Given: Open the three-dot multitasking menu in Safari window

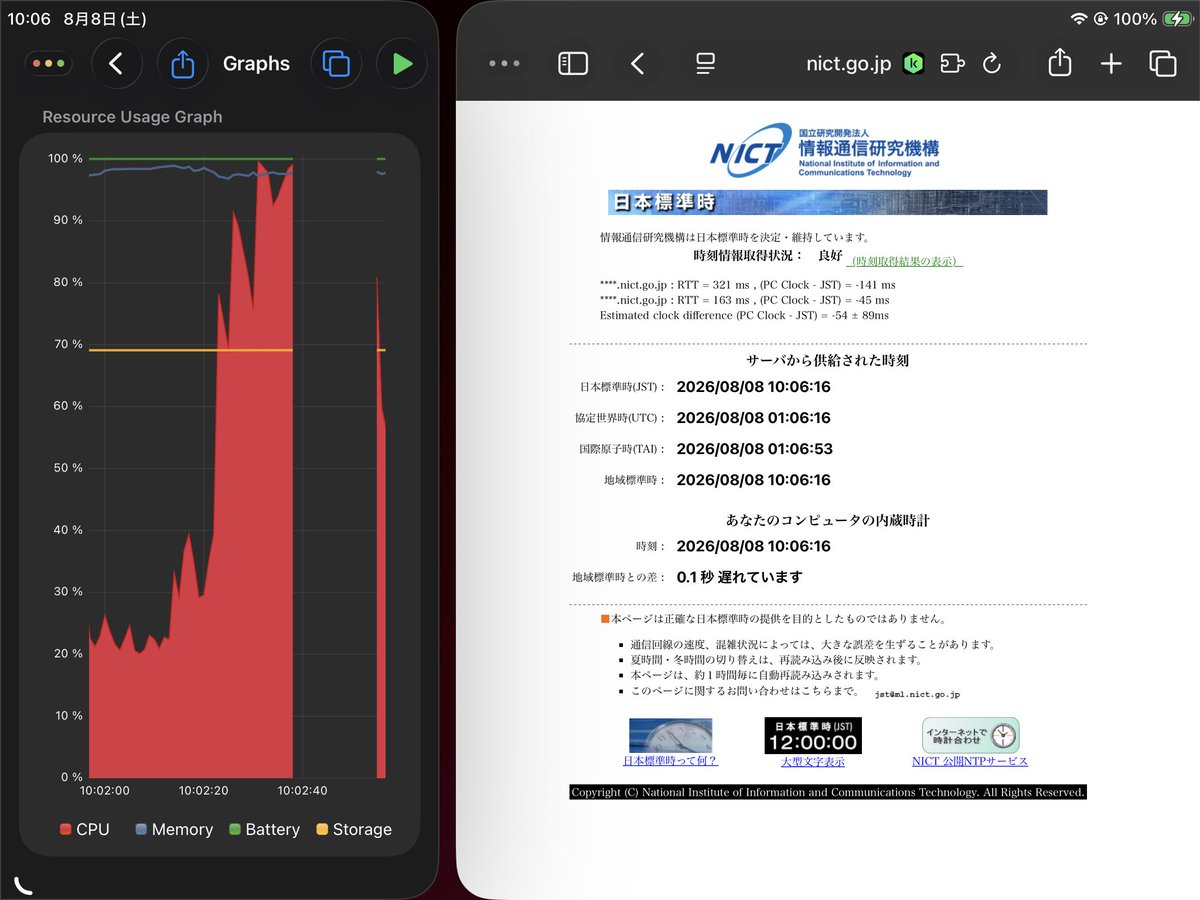Looking at the screenshot, I should click(x=504, y=64).
